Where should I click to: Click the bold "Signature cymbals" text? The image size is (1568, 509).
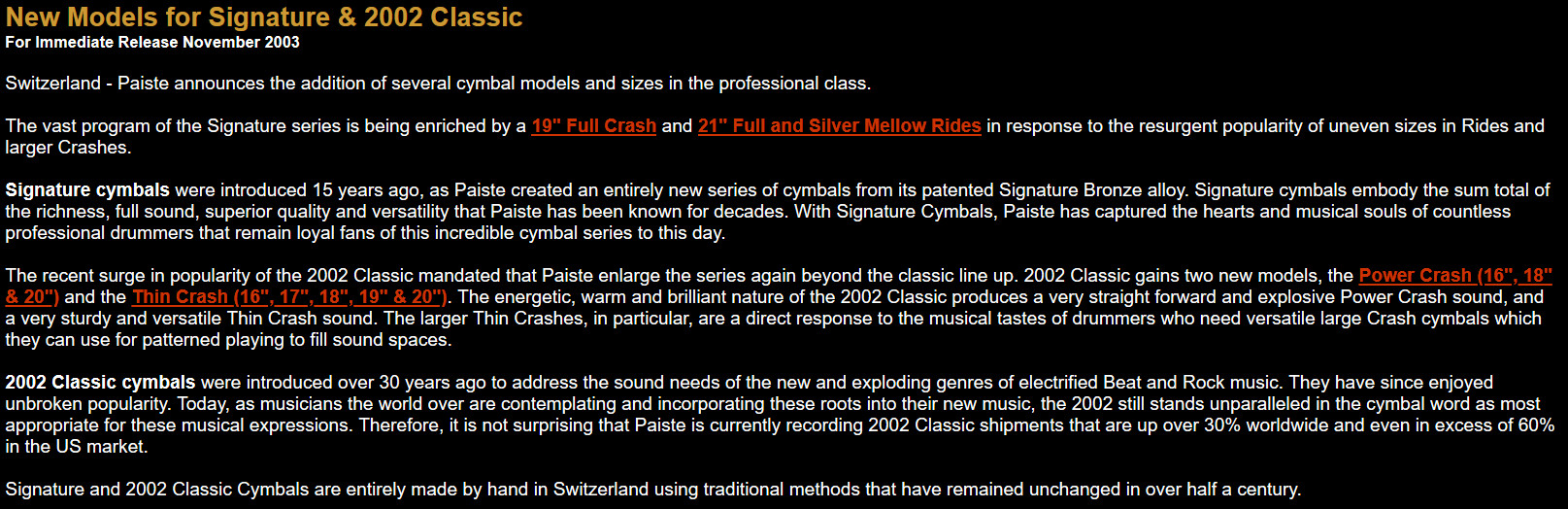[x=87, y=190]
